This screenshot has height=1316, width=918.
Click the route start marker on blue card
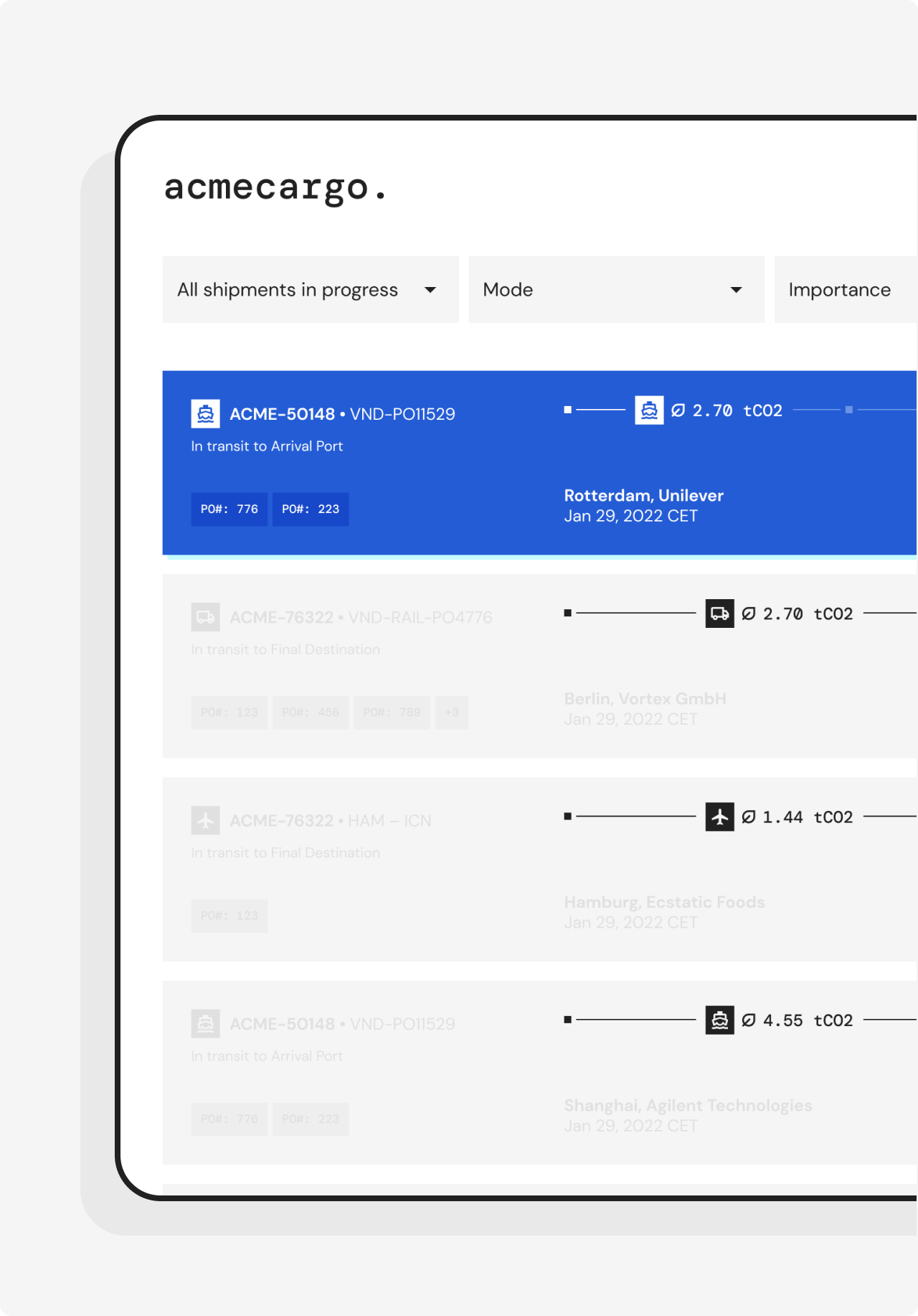[568, 410]
